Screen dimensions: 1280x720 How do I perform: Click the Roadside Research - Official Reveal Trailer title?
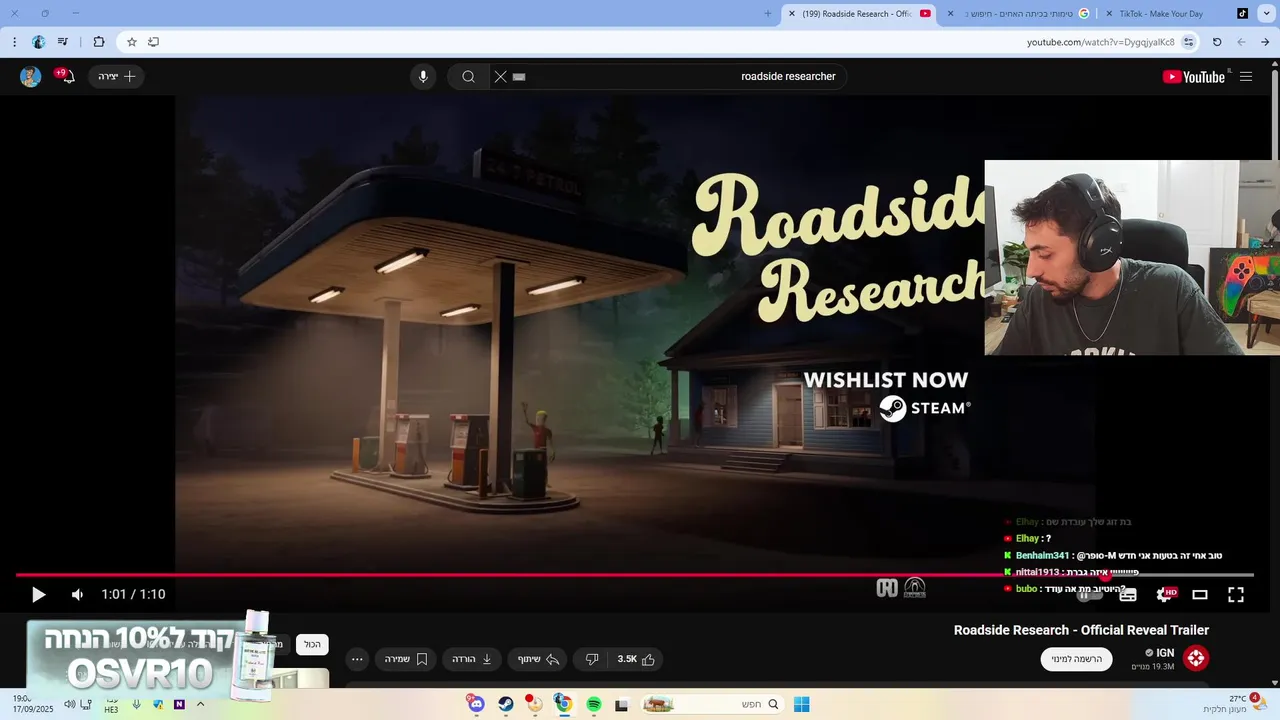click(1081, 630)
